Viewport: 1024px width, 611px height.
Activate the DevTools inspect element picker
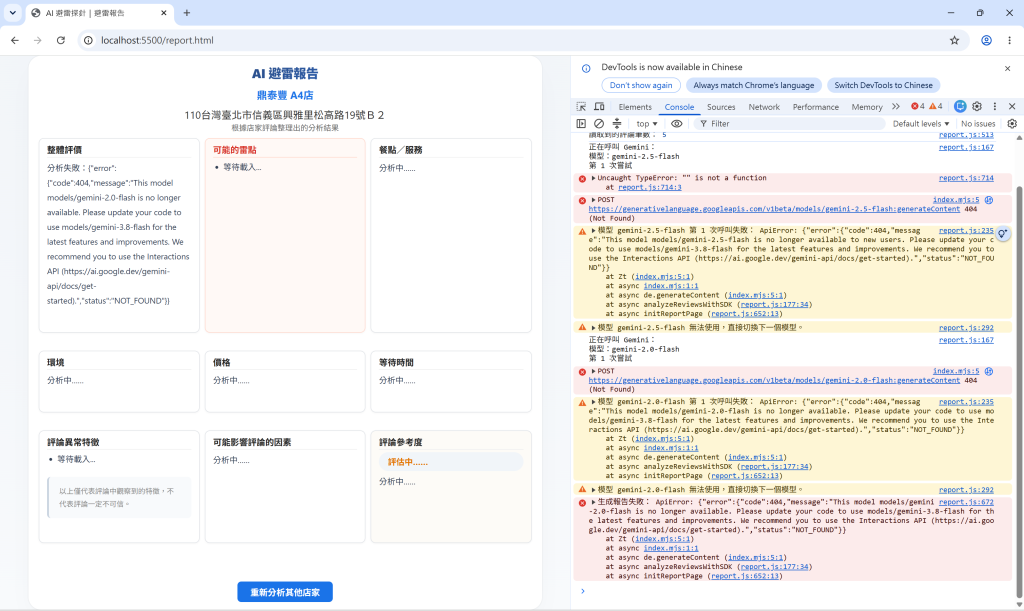pyautogui.click(x=581, y=106)
